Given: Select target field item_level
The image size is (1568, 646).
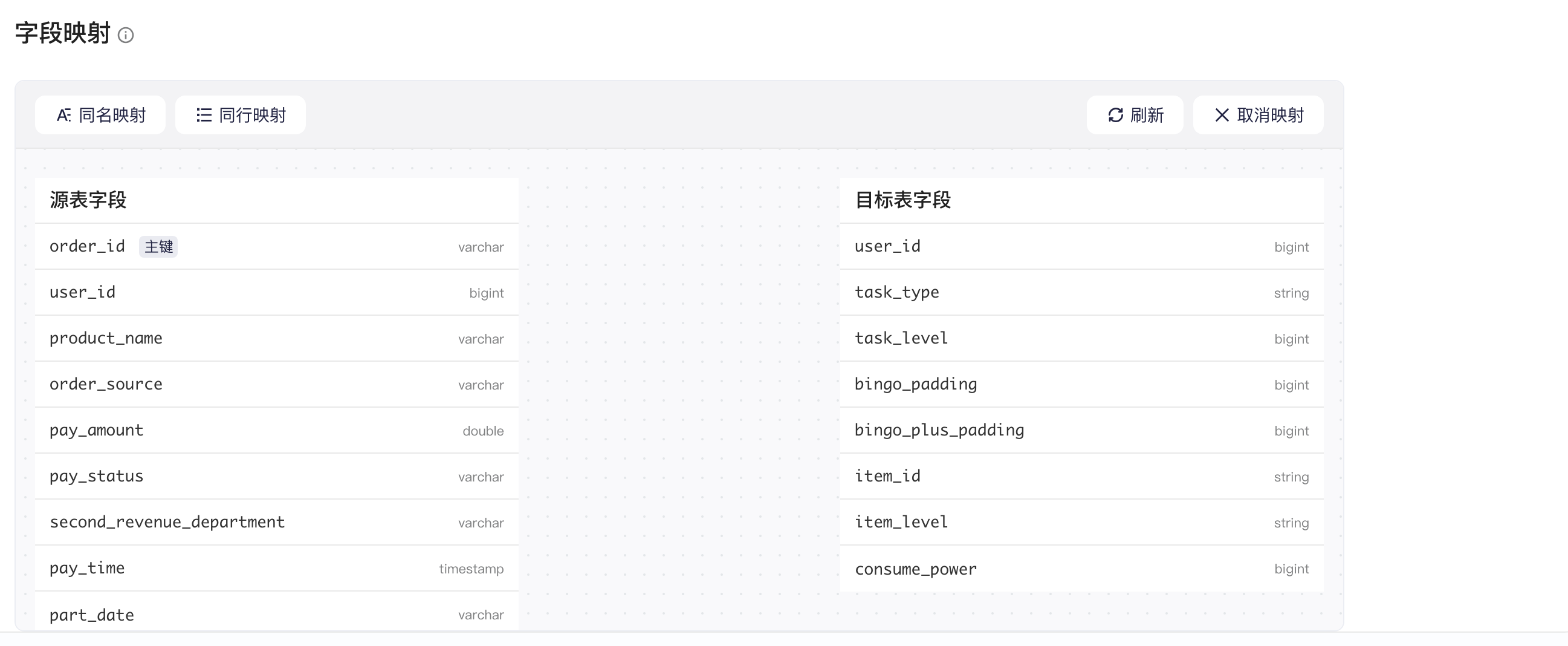Looking at the screenshot, I should [1081, 523].
